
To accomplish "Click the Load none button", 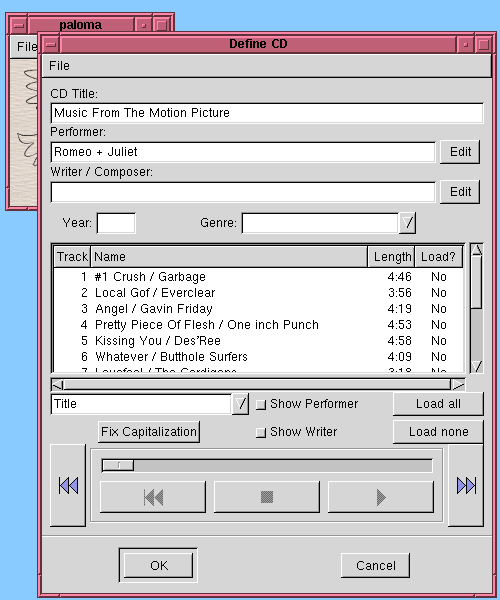I will tap(438, 432).
